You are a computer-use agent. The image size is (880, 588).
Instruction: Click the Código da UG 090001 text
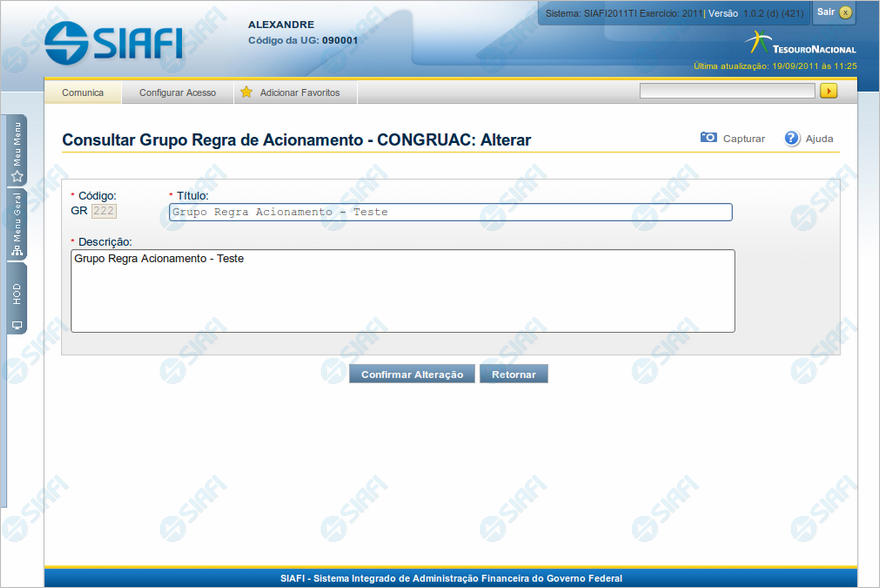pos(302,40)
